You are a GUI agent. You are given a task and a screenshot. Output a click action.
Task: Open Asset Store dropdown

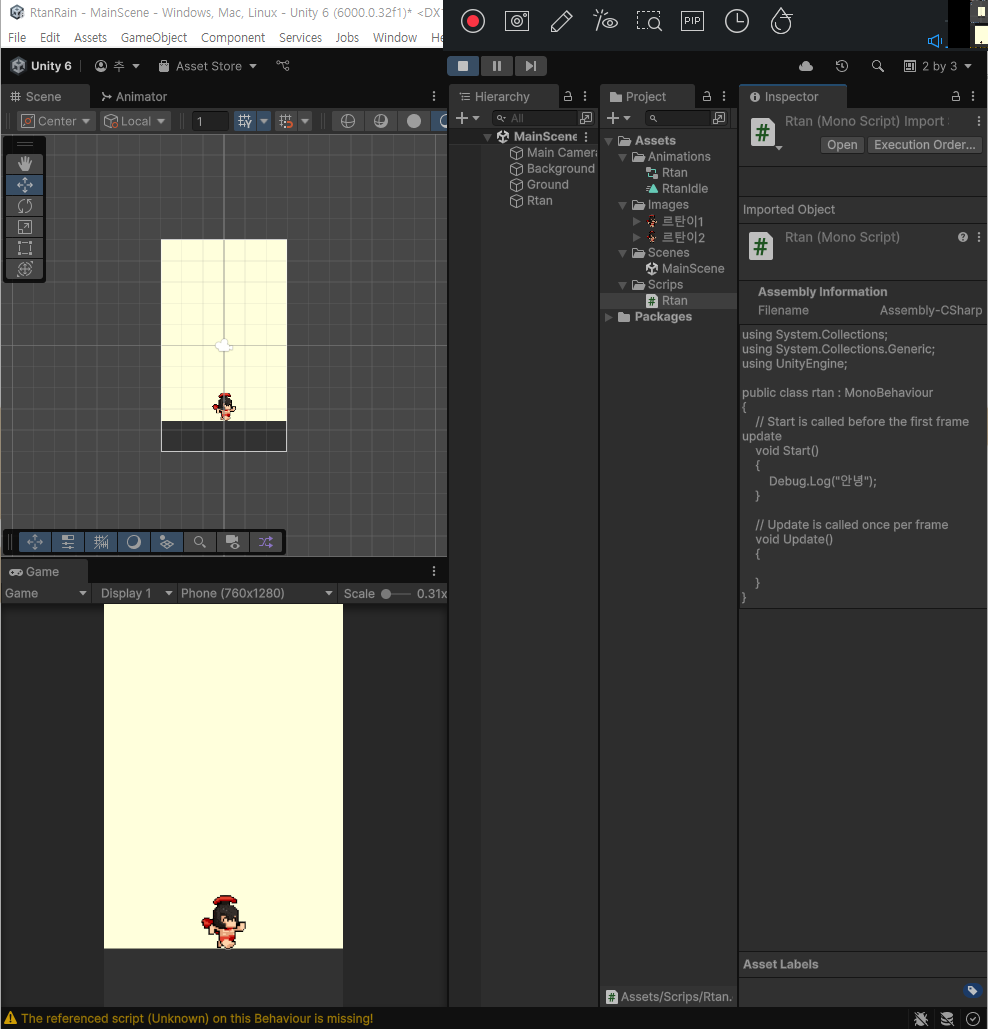pos(208,66)
